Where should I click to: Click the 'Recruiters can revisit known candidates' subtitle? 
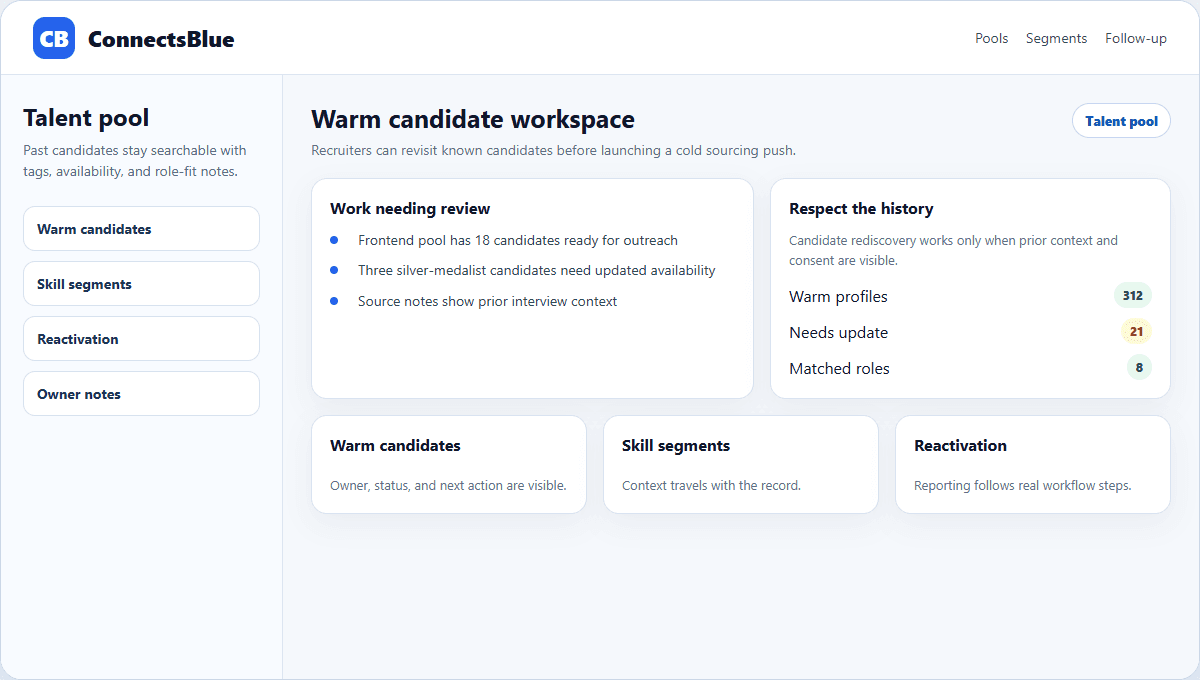pos(553,151)
